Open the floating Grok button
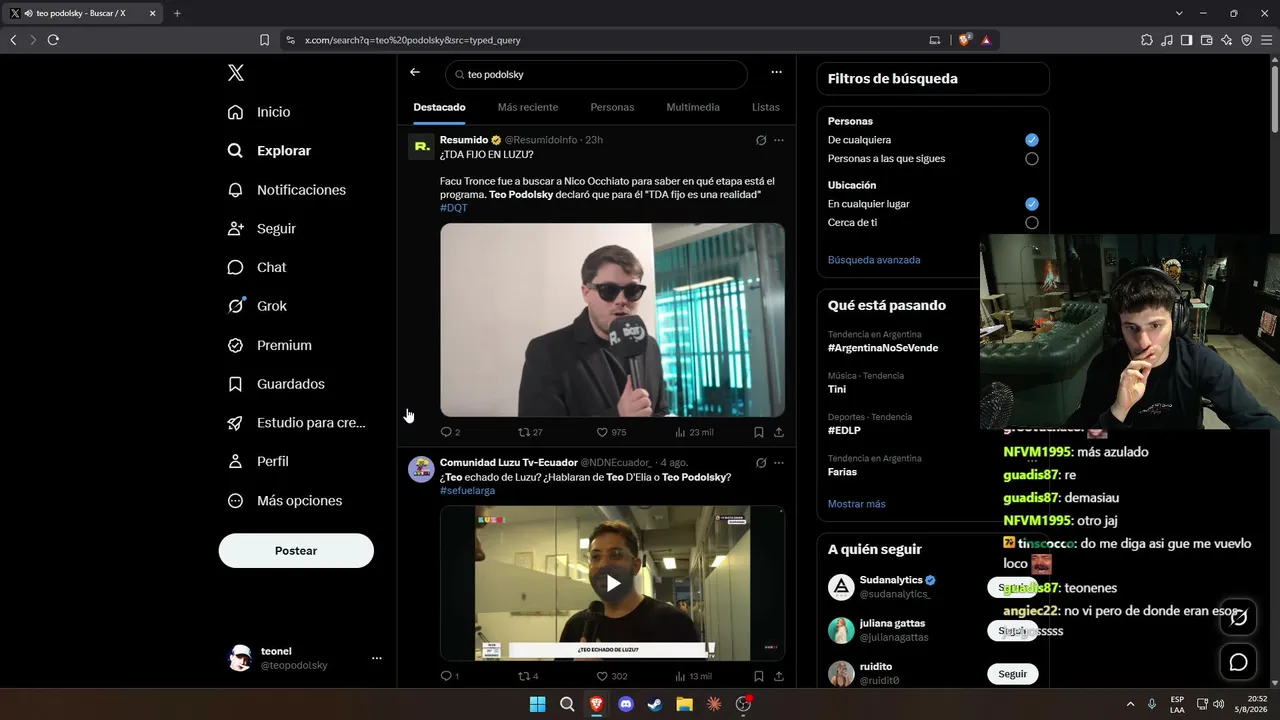This screenshot has height=720, width=1280. coord(1238,616)
